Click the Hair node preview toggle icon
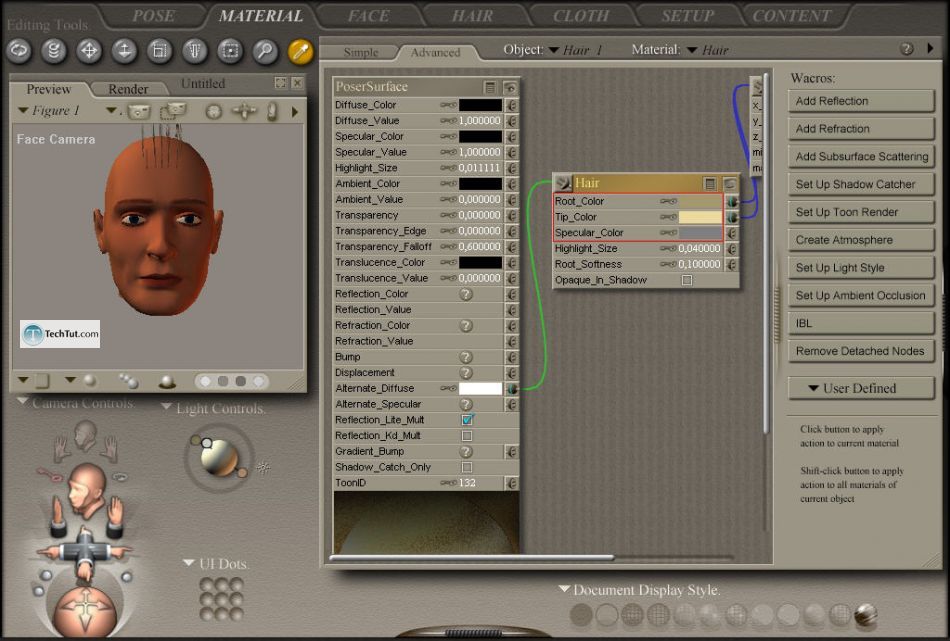The width and height of the screenshot is (950, 641). (x=729, y=183)
